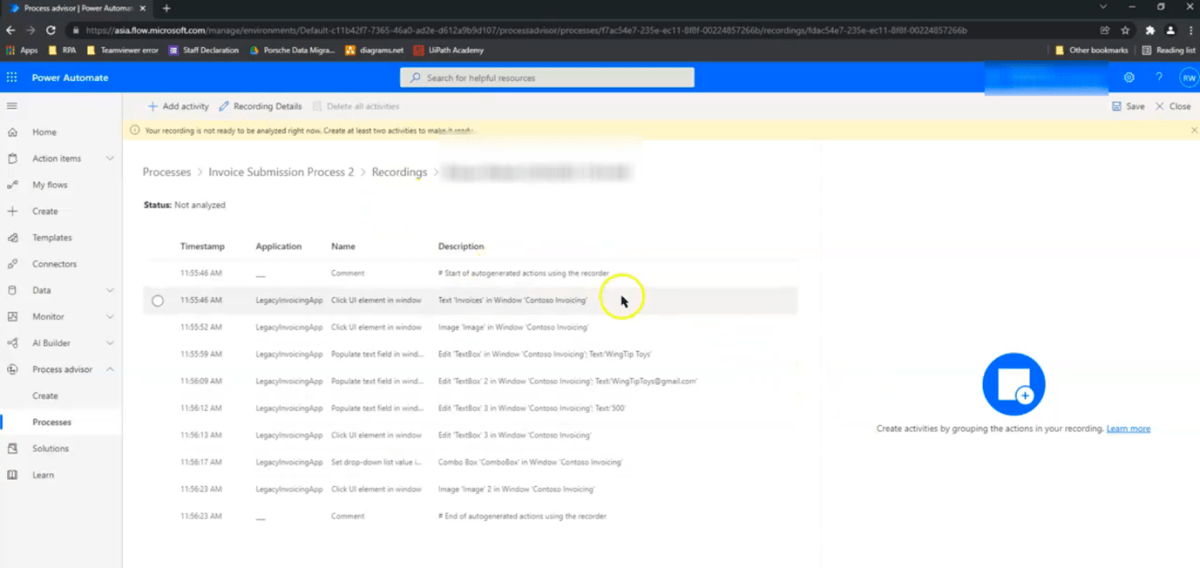The height and width of the screenshot is (568, 1200).
Task: Open the browser extensions puzzle icon
Action: (x=1150, y=30)
